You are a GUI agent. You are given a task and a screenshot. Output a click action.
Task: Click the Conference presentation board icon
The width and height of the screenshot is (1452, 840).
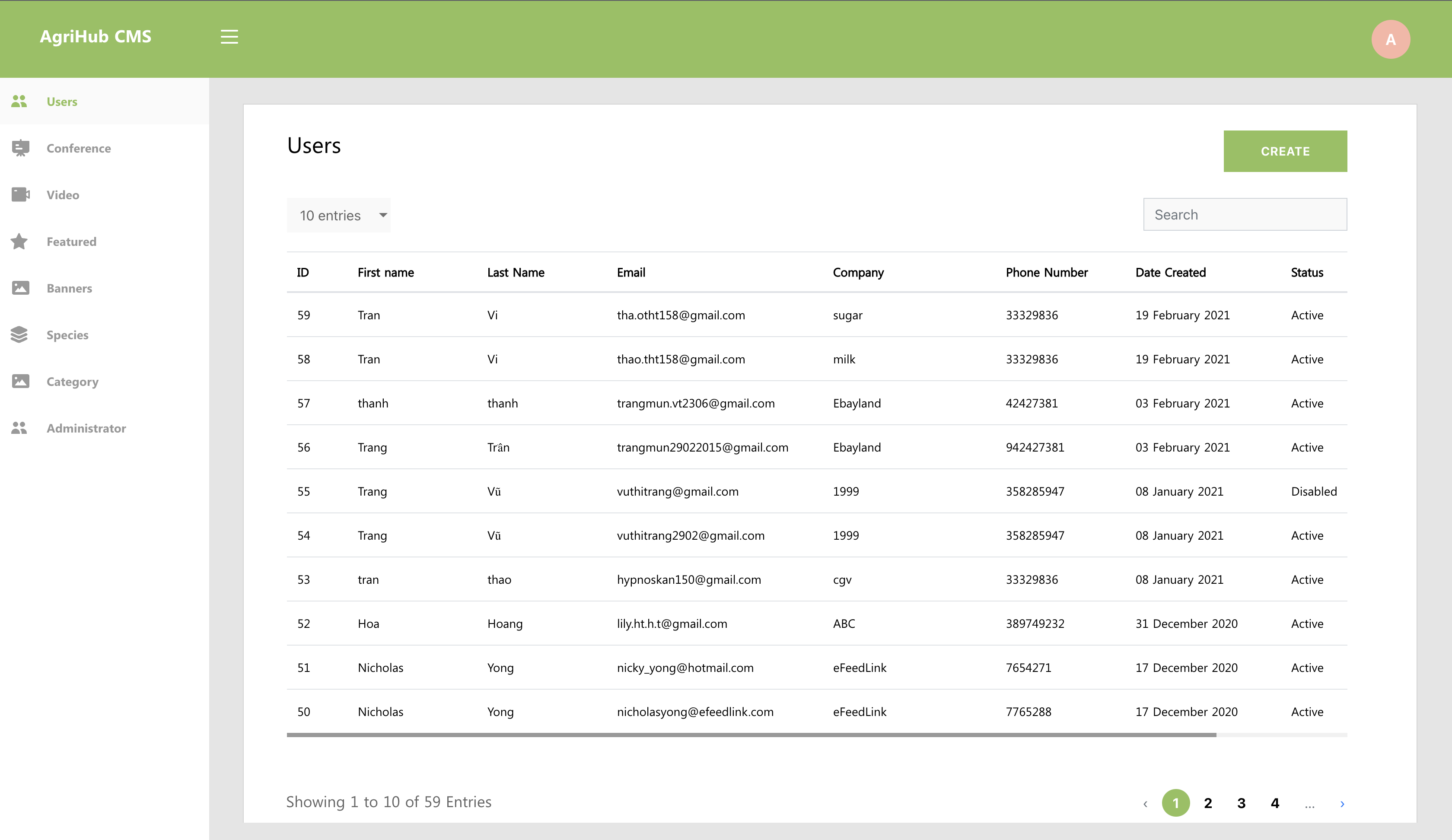(x=20, y=148)
